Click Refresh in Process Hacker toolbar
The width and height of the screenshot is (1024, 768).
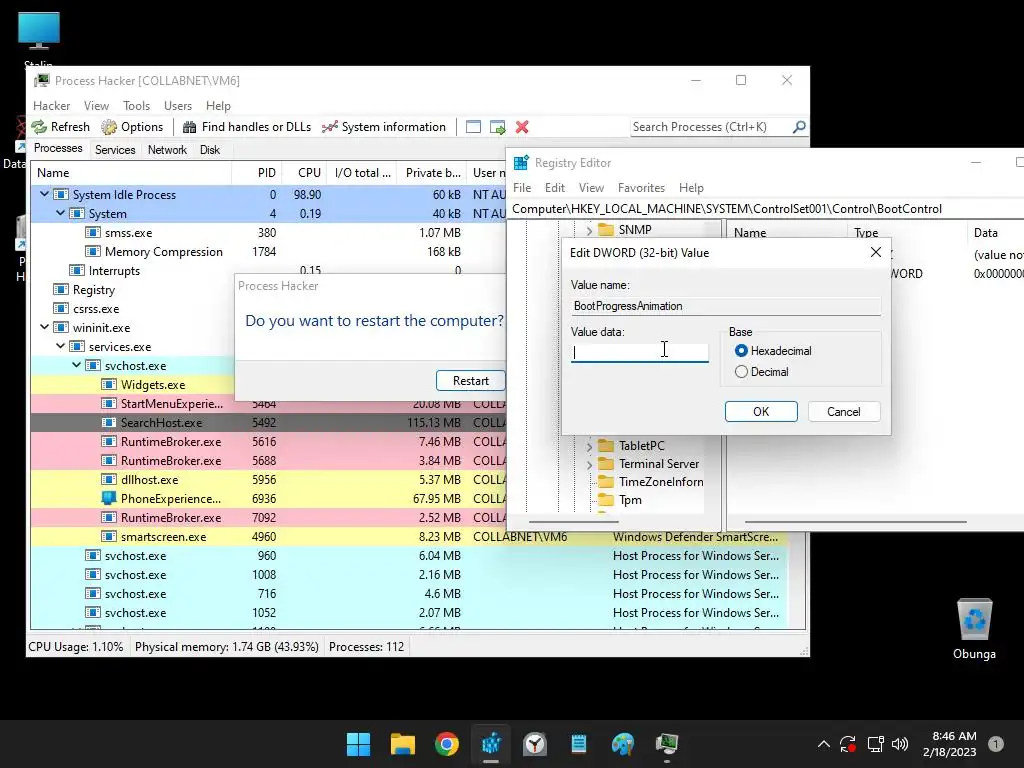[61, 127]
